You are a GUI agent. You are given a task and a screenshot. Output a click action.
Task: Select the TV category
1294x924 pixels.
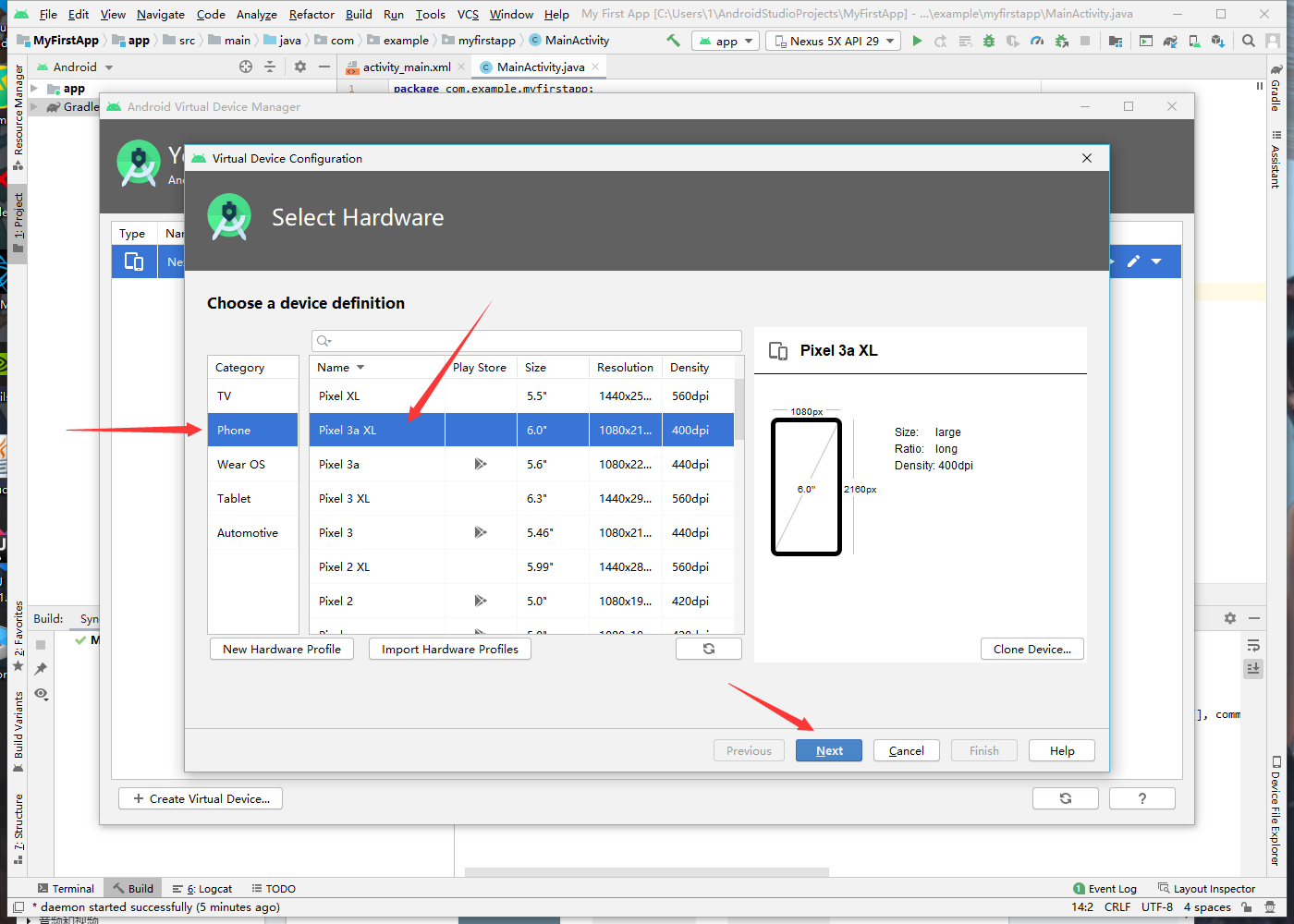(x=253, y=395)
